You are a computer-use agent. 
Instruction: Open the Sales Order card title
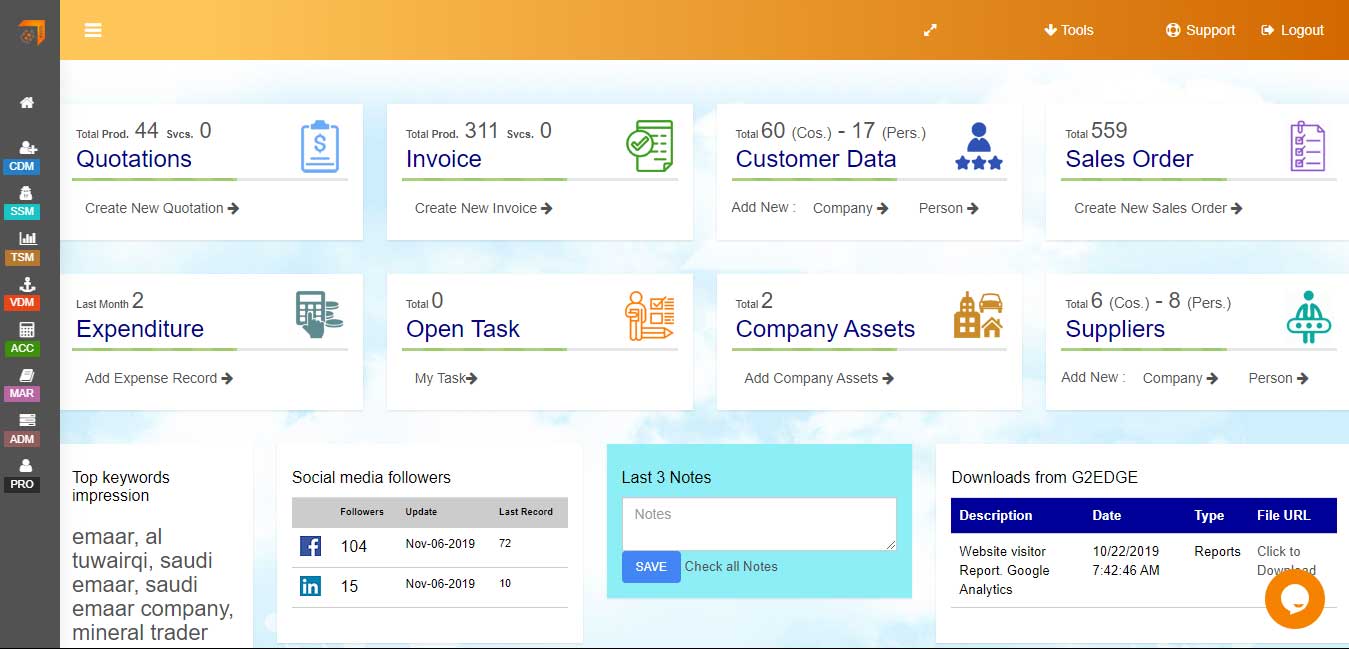(x=1129, y=159)
